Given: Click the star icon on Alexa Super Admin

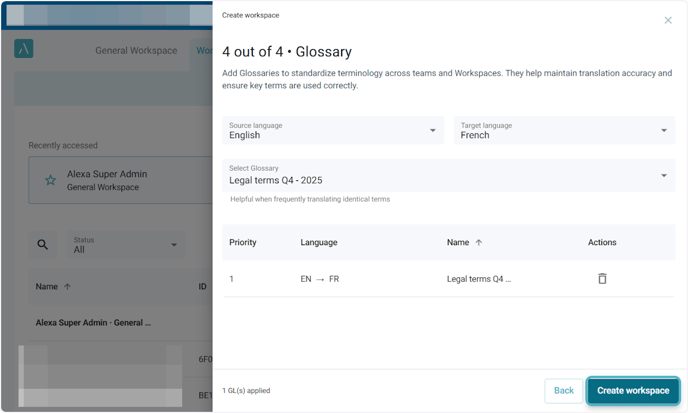Looking at the screenshot, I should pyautogui.click(x=50, y=180).
